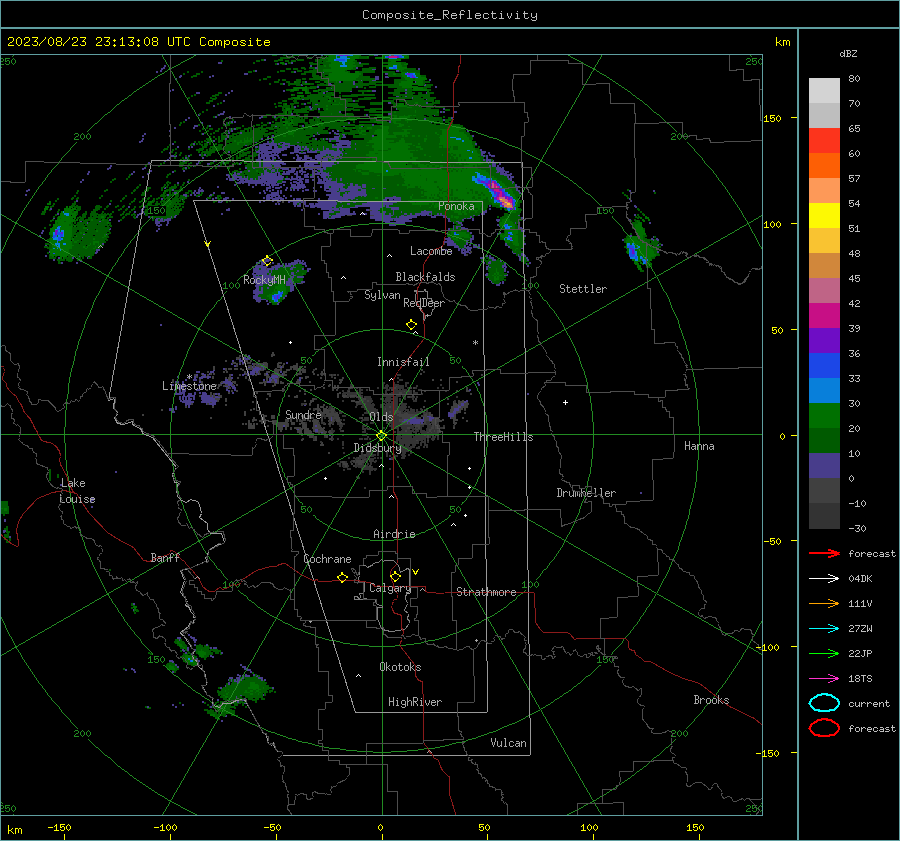
Task: Click the orange 111V arrow in legend
Action: (x=824, y=603)
